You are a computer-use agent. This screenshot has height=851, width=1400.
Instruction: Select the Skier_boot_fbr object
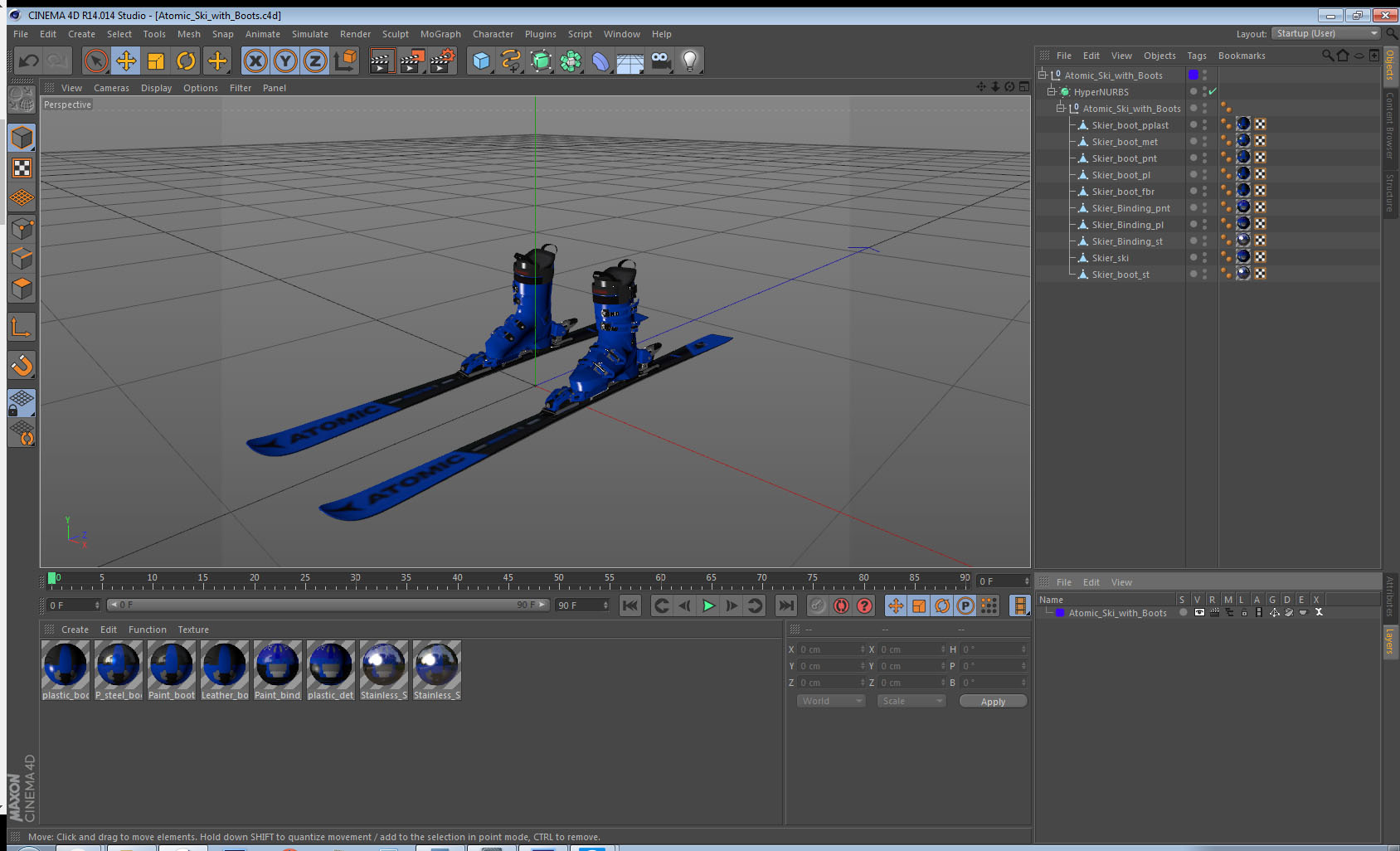pyautogui.click(x=1123, y=192)
